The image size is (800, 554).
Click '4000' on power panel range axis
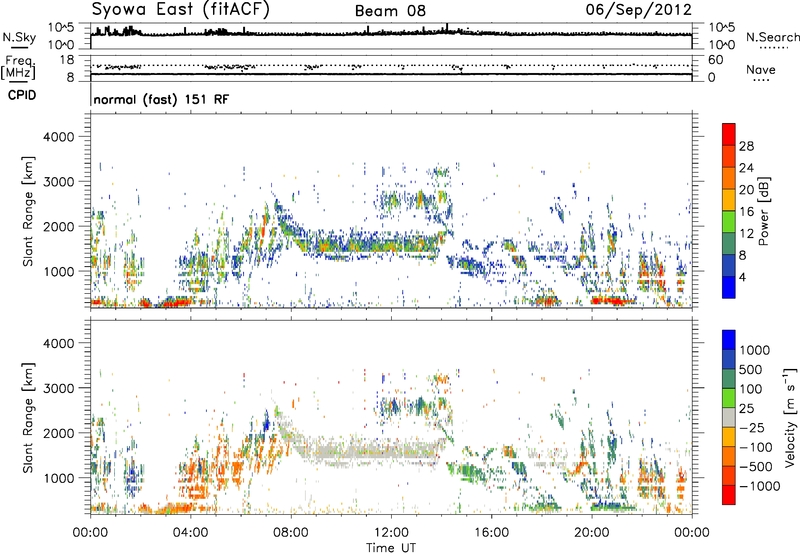[58, 137]
